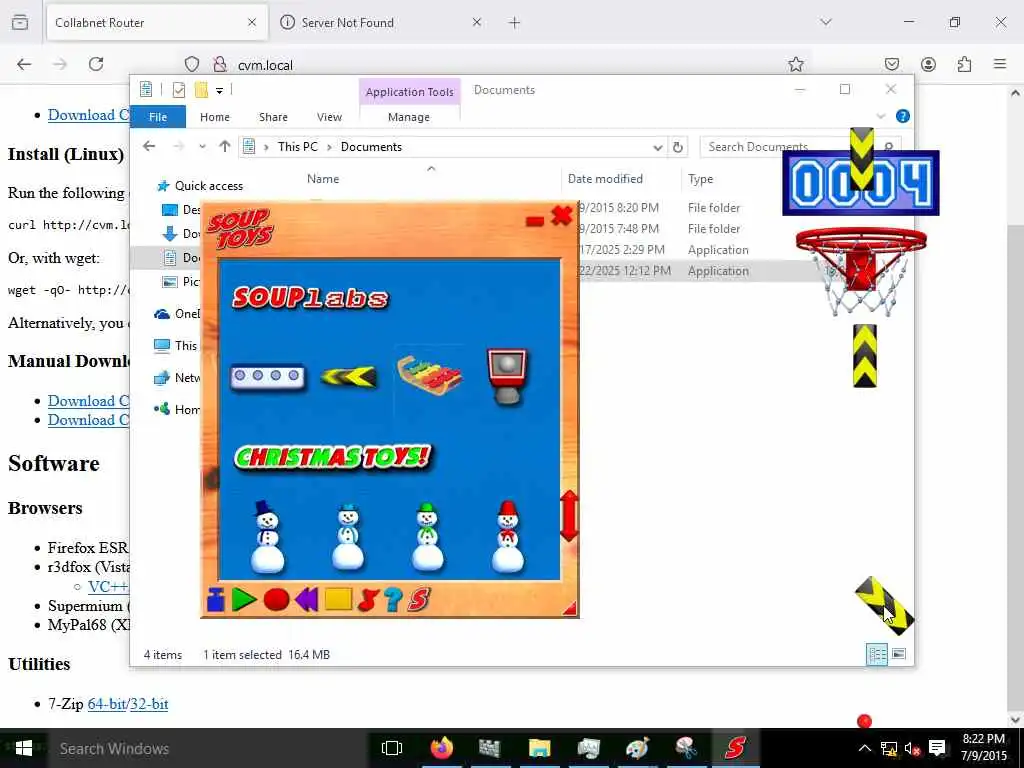Pick the snowman with the light blue cap

(348, 536)
